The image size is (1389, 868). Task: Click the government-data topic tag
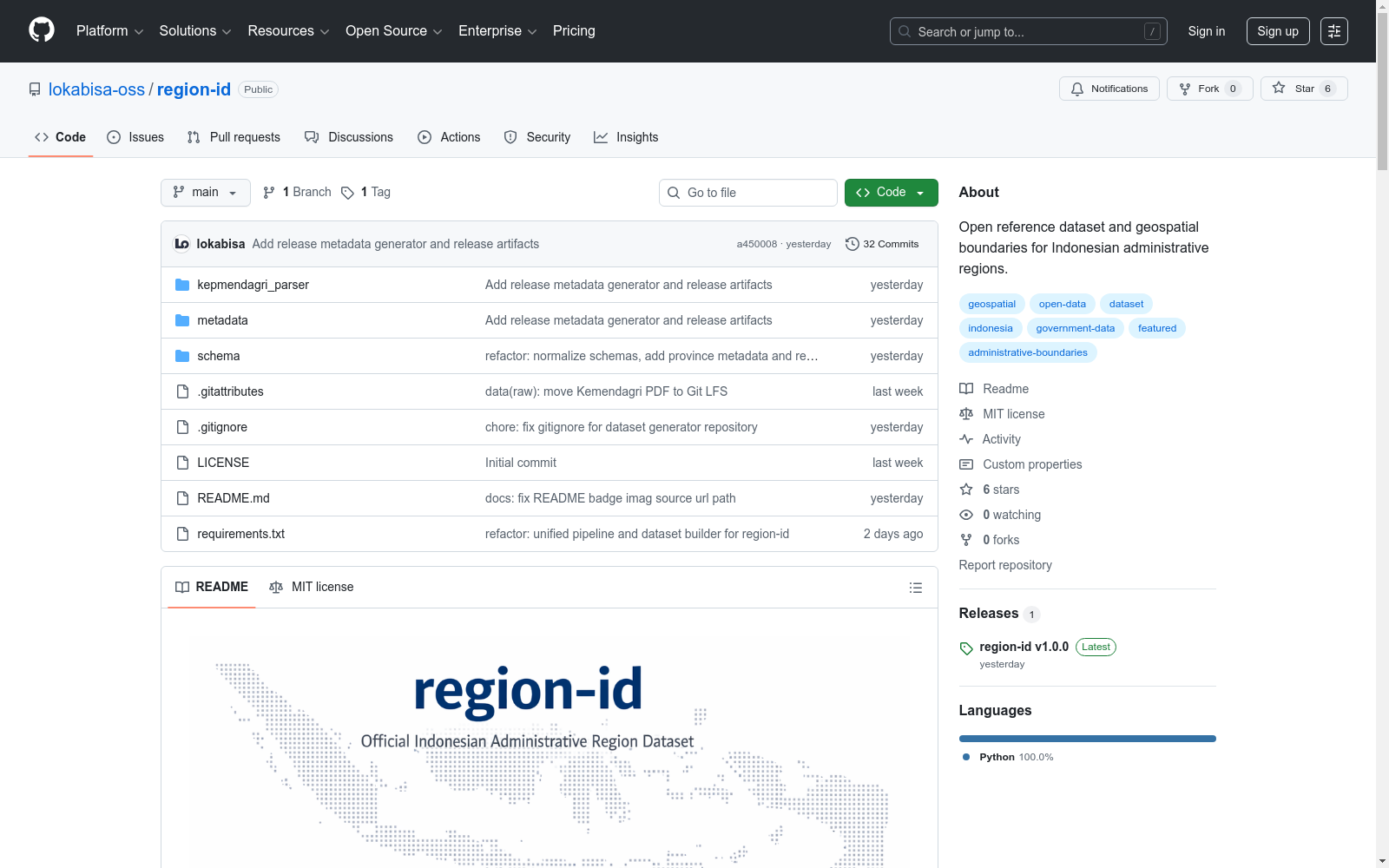tap(1076, 328)
